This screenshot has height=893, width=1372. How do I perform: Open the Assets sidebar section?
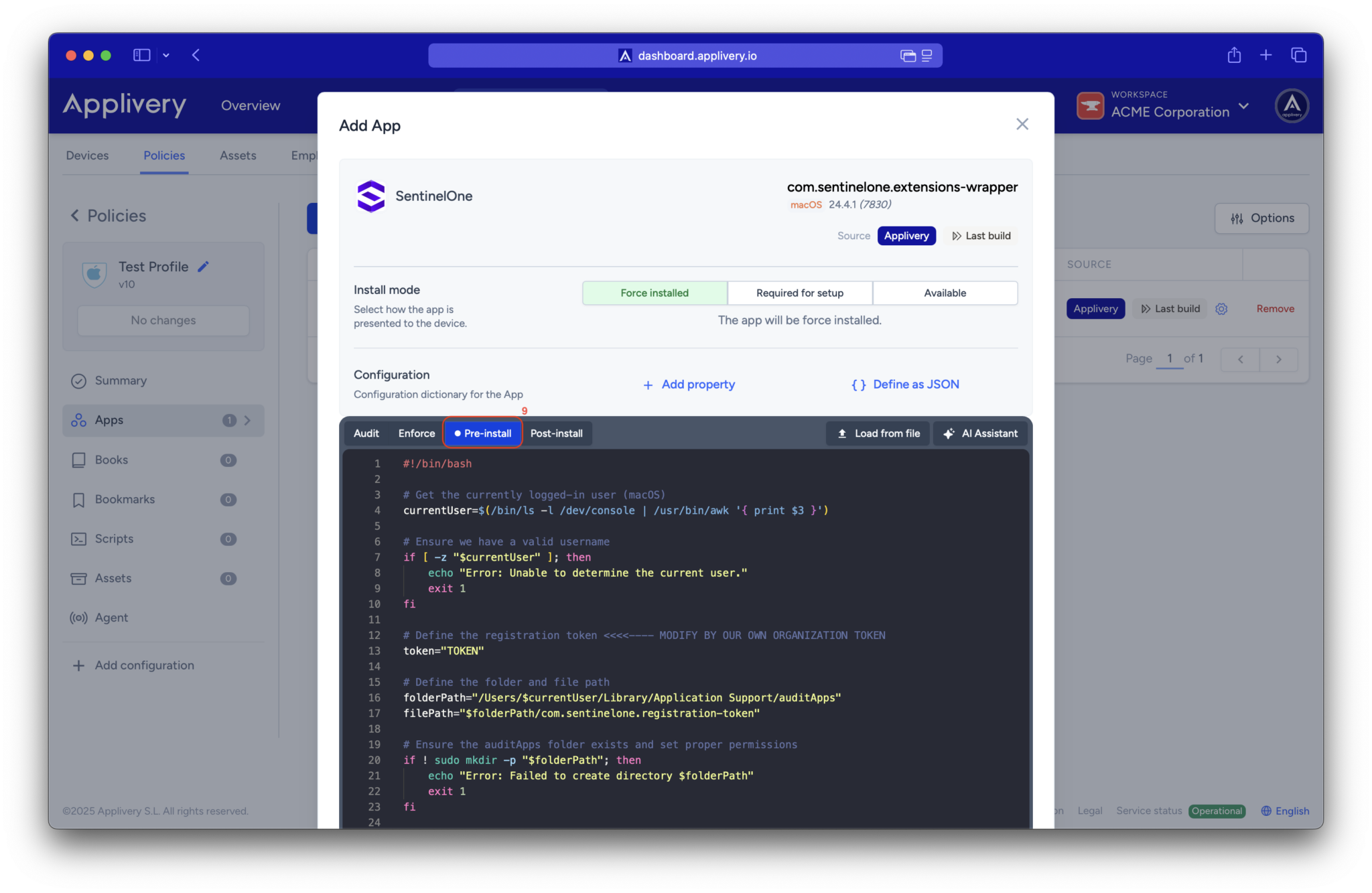pyautogui.click(x=114, y=578)
